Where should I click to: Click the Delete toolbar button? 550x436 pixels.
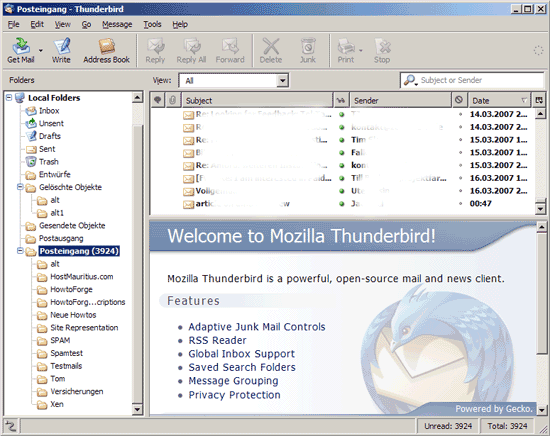[x=271, y=50]
